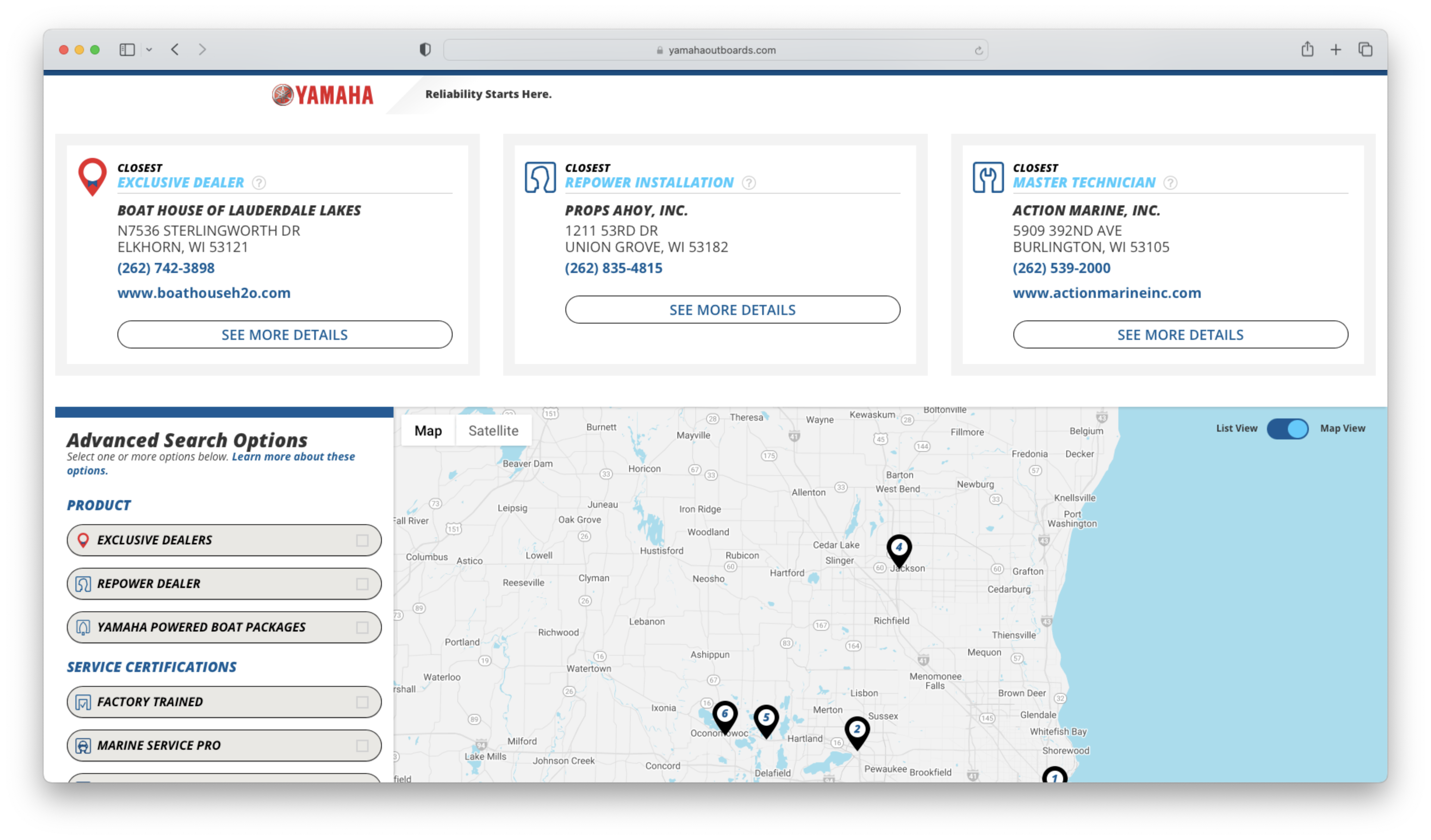Switch to the Satellite tab
This screenshot has height=840, width=1431.
pyautogui.click(x=493, y=430)
